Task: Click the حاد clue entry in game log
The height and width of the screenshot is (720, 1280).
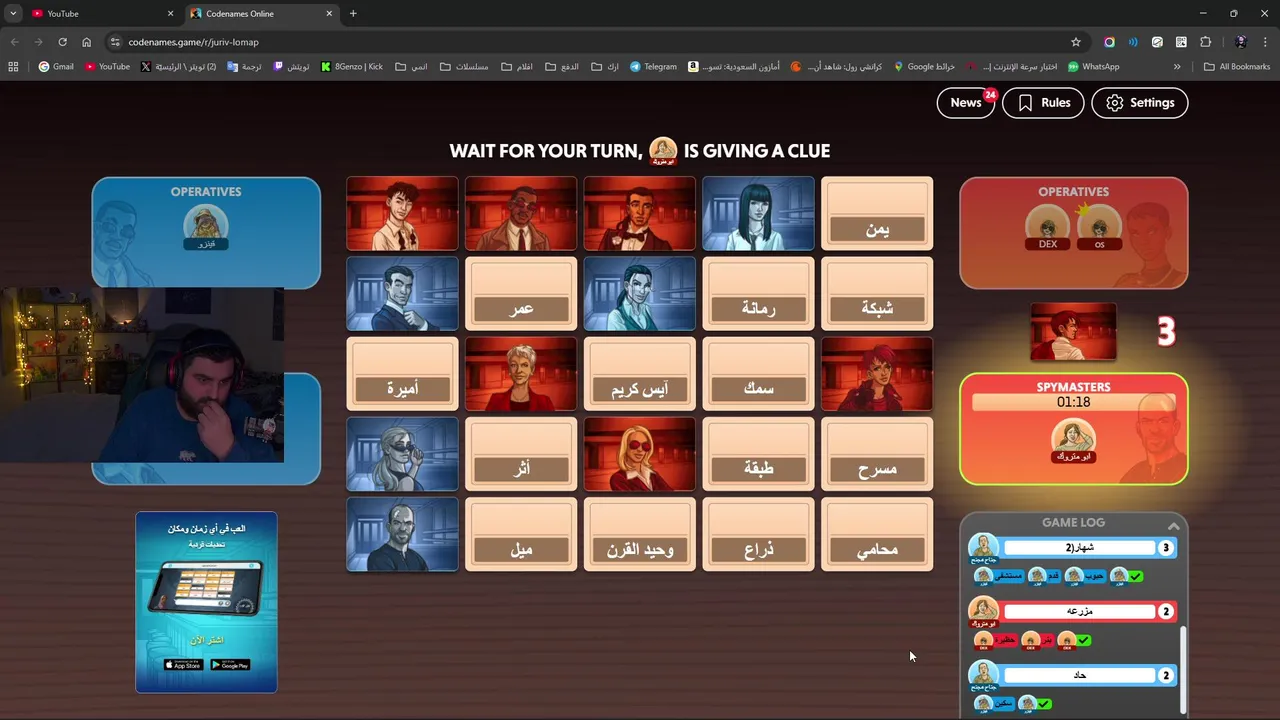Action: (1080, 675)
